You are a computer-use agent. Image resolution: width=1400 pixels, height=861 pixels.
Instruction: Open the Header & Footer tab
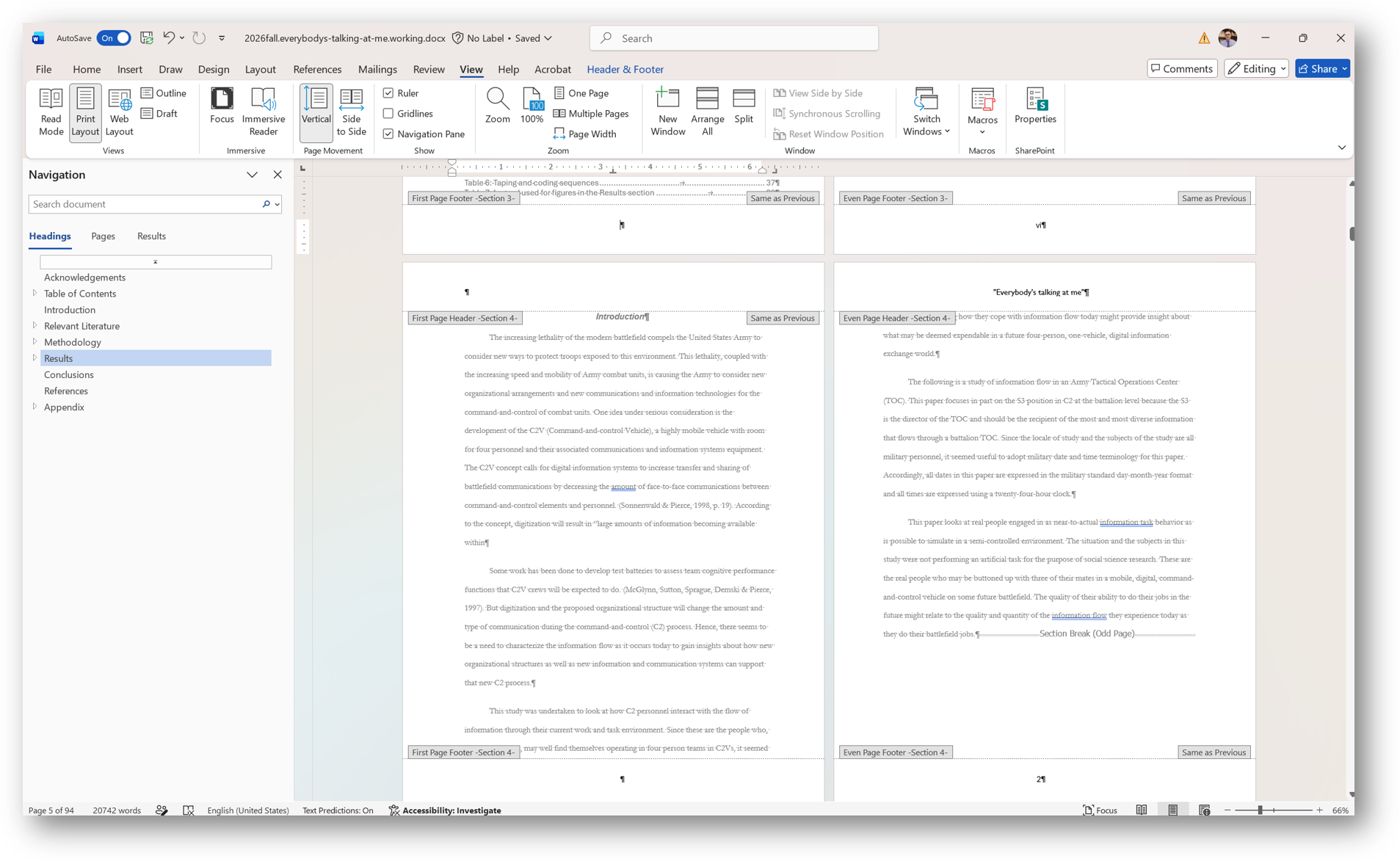[x=625, y=69]
